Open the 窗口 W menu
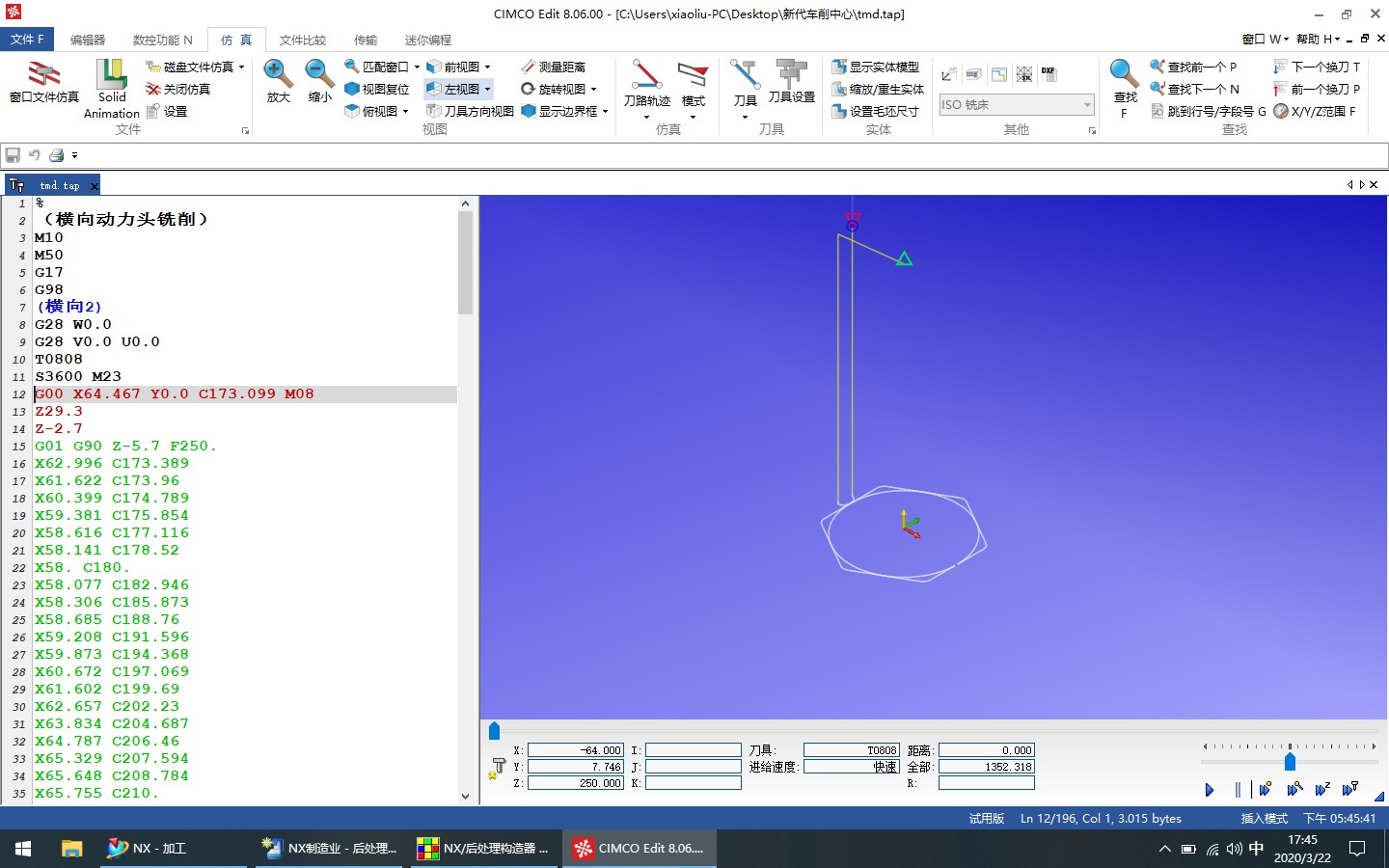The width and height of the screenshot is (1389, 868). [x=1265, y=39]
